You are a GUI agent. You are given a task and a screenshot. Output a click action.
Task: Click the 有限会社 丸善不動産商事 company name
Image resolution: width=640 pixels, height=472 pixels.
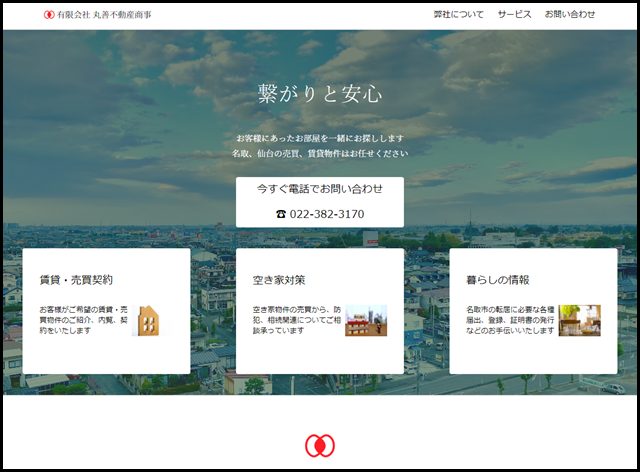coord(104,15)
